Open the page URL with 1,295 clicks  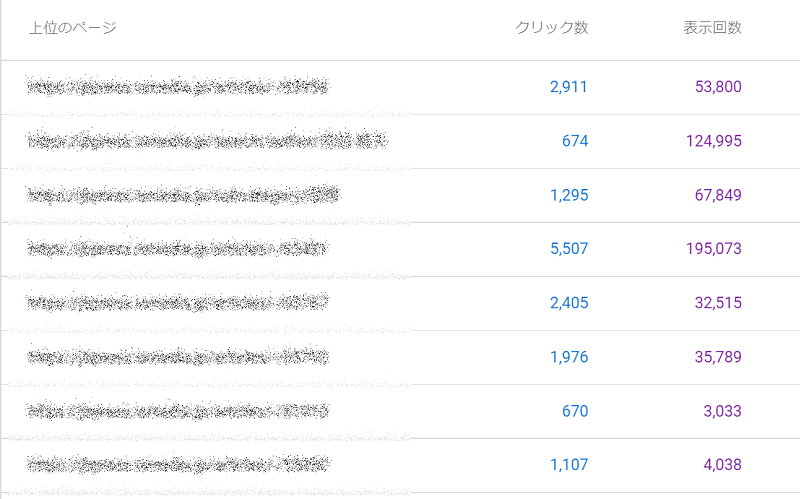click(x=183, y=195)
